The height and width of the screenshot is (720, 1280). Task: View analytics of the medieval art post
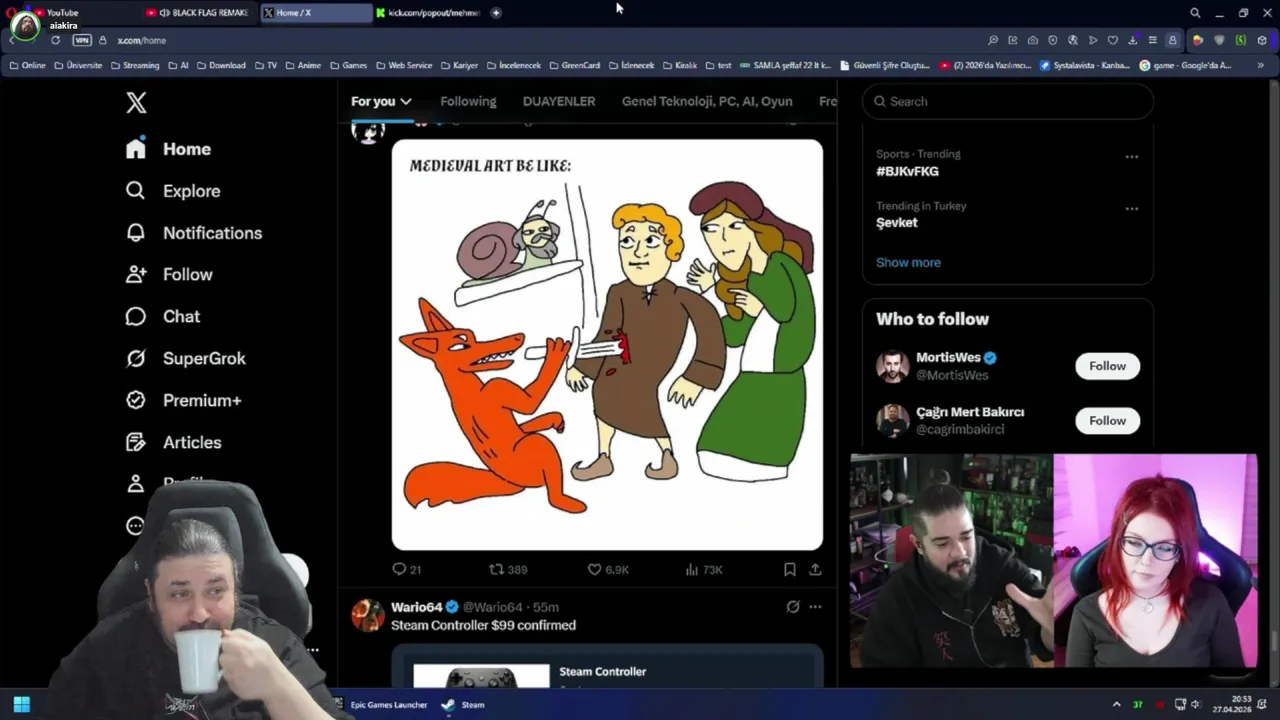tap(704, 569)
